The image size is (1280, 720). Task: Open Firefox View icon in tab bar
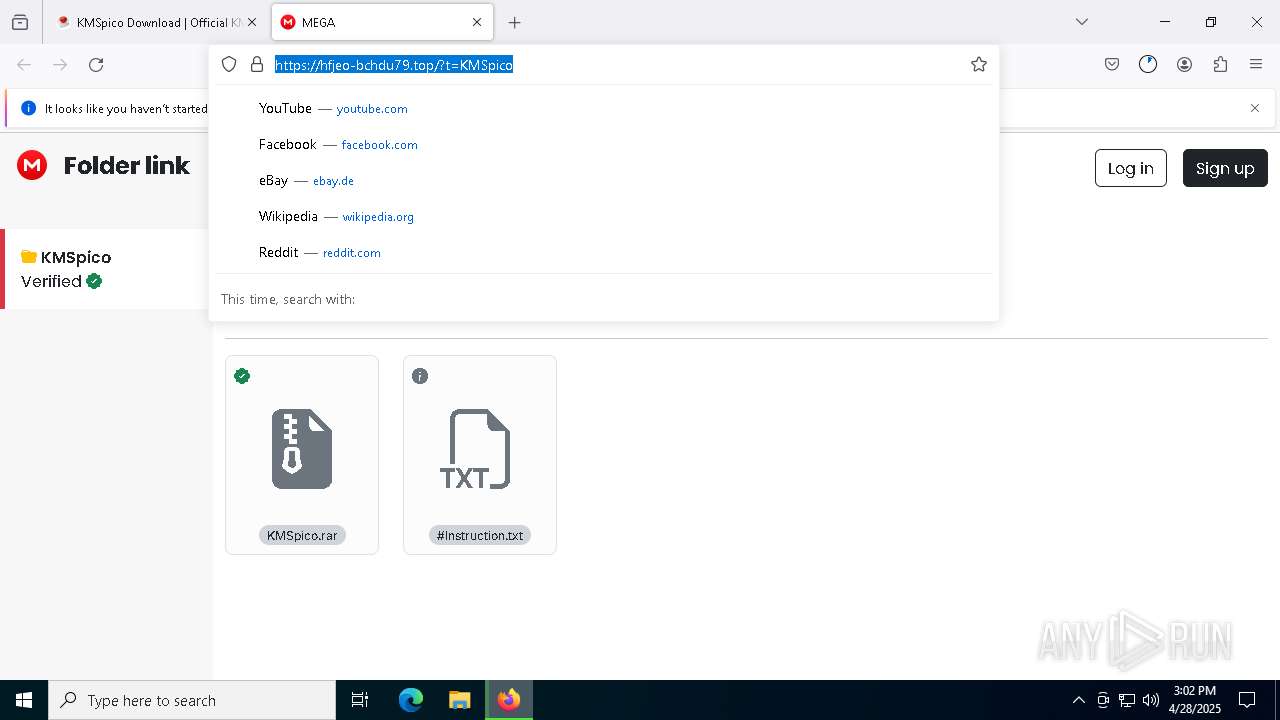tap(20, 22)
